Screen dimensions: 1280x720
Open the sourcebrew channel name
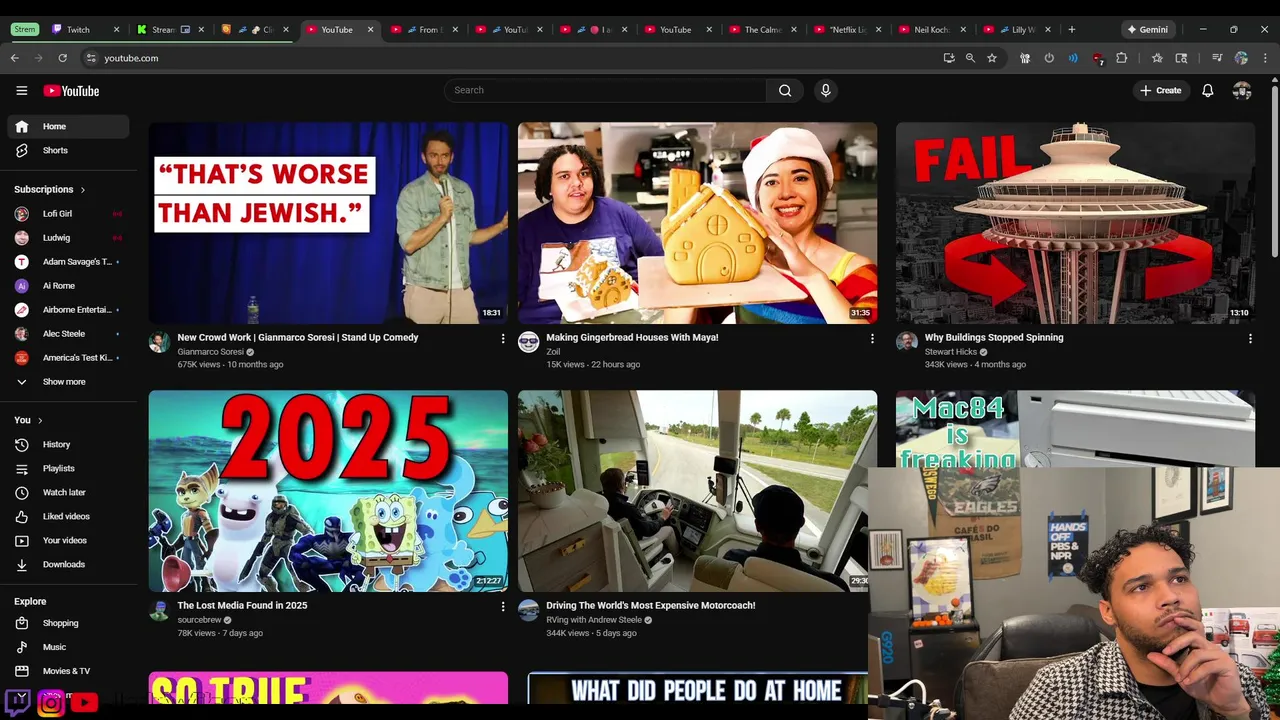pyautogui.click(x=199, y=620)
